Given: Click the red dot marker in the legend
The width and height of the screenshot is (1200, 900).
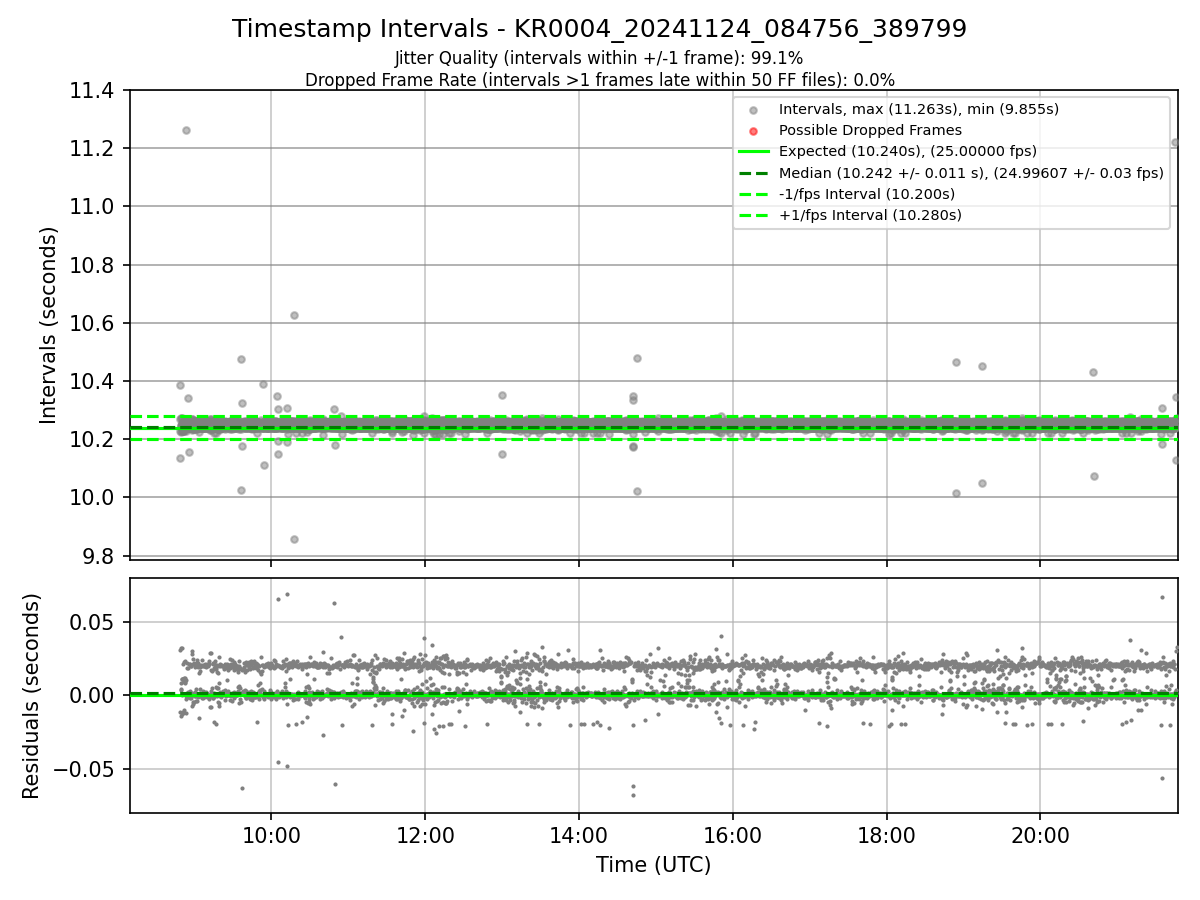Looking at the screenshot, I should (754, 131).
